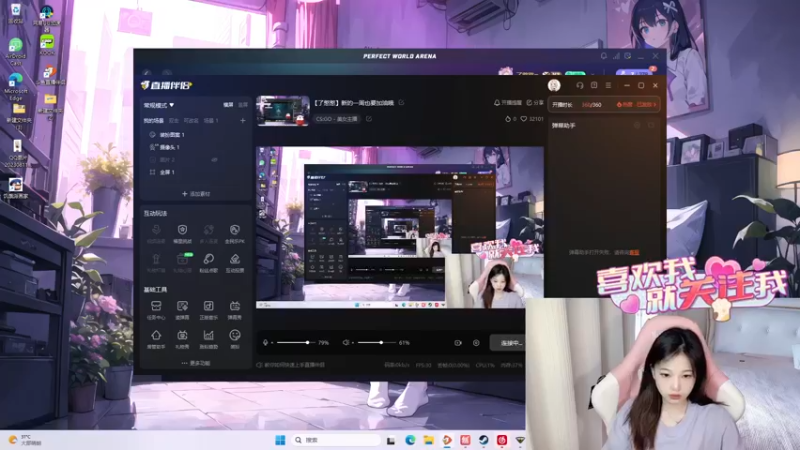The width and height of the screenshot is (800, 450).
Task: Pop out the 弹幕助手 panel
Action: pos(652,125)
